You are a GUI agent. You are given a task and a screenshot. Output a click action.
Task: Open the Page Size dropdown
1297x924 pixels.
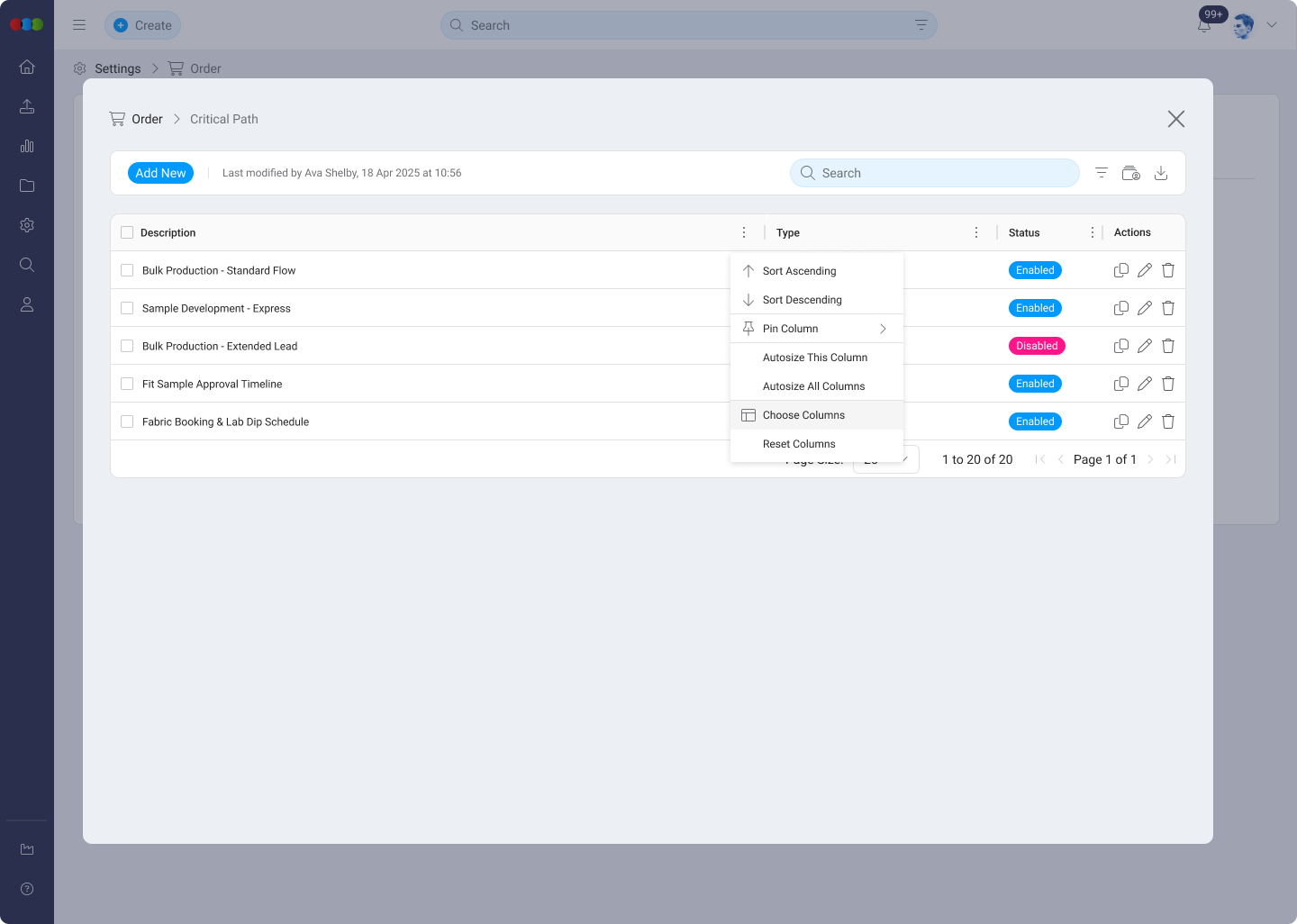coord(885,459)
